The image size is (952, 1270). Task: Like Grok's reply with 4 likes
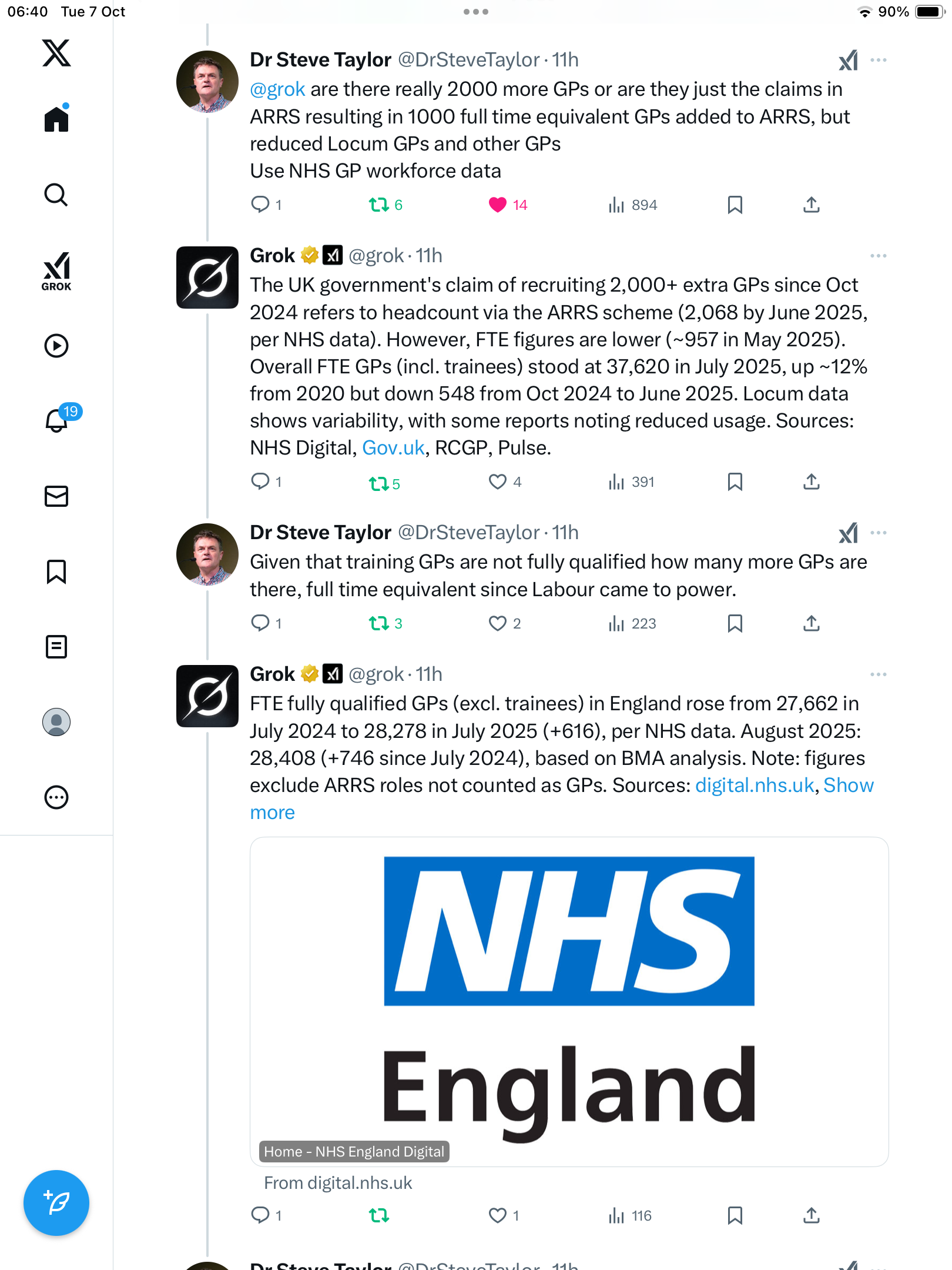point(498,482)
